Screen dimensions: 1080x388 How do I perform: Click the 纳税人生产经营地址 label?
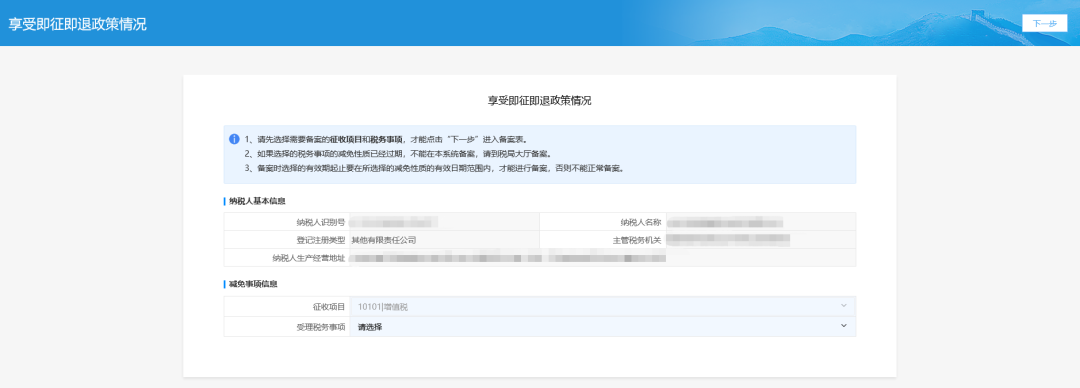[309, 258]
